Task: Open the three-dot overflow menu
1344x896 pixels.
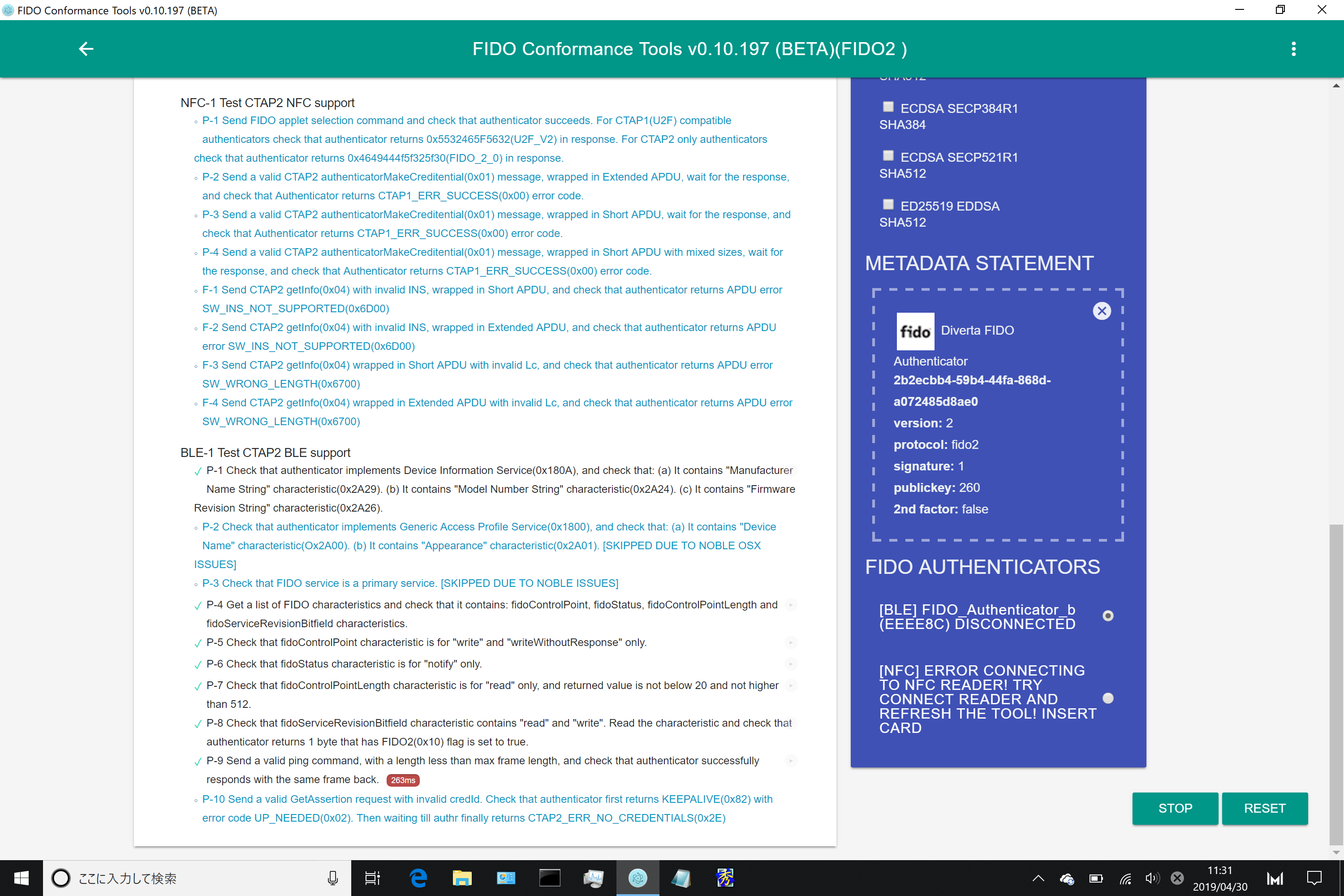Action: (1294, 49)
